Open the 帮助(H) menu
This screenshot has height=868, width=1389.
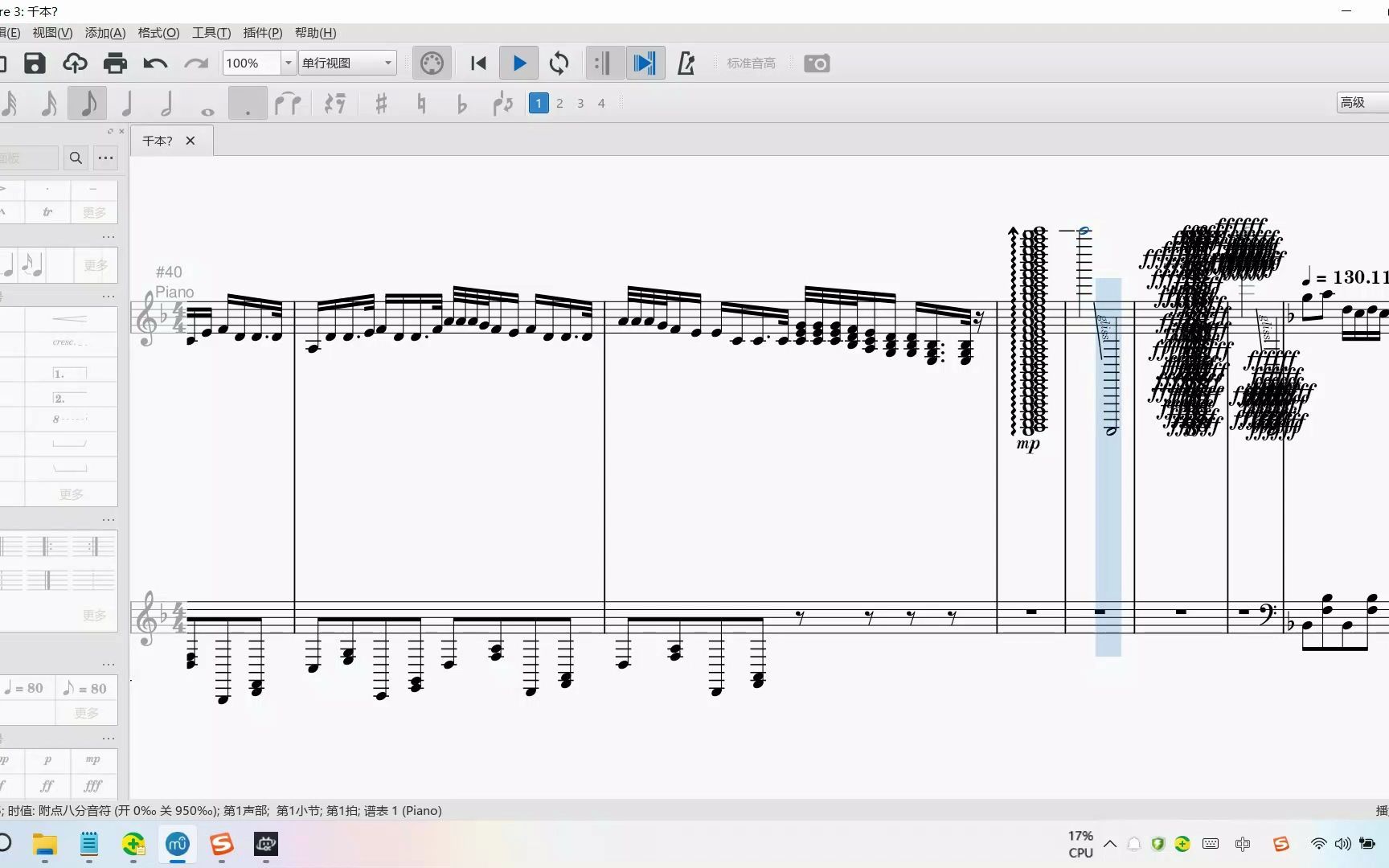click(315, 33)
